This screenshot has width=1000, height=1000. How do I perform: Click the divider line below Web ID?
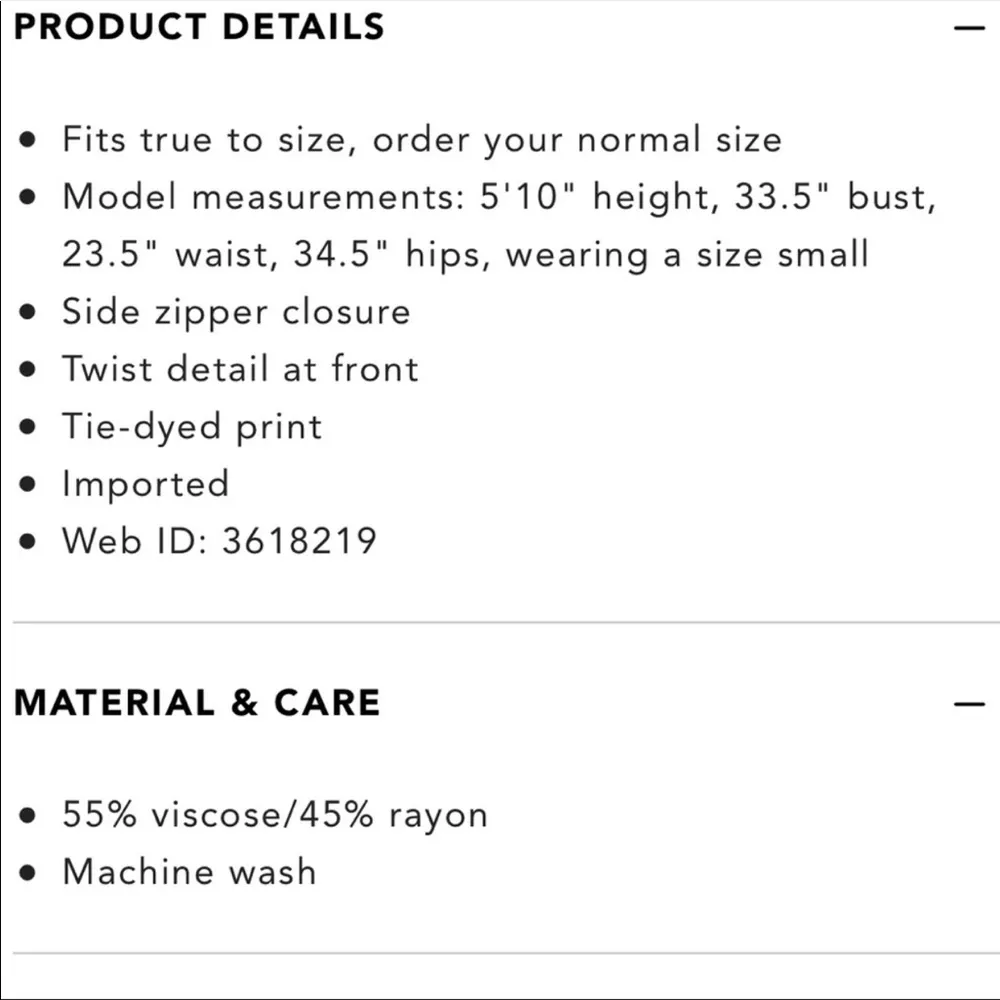click(500, 622)
